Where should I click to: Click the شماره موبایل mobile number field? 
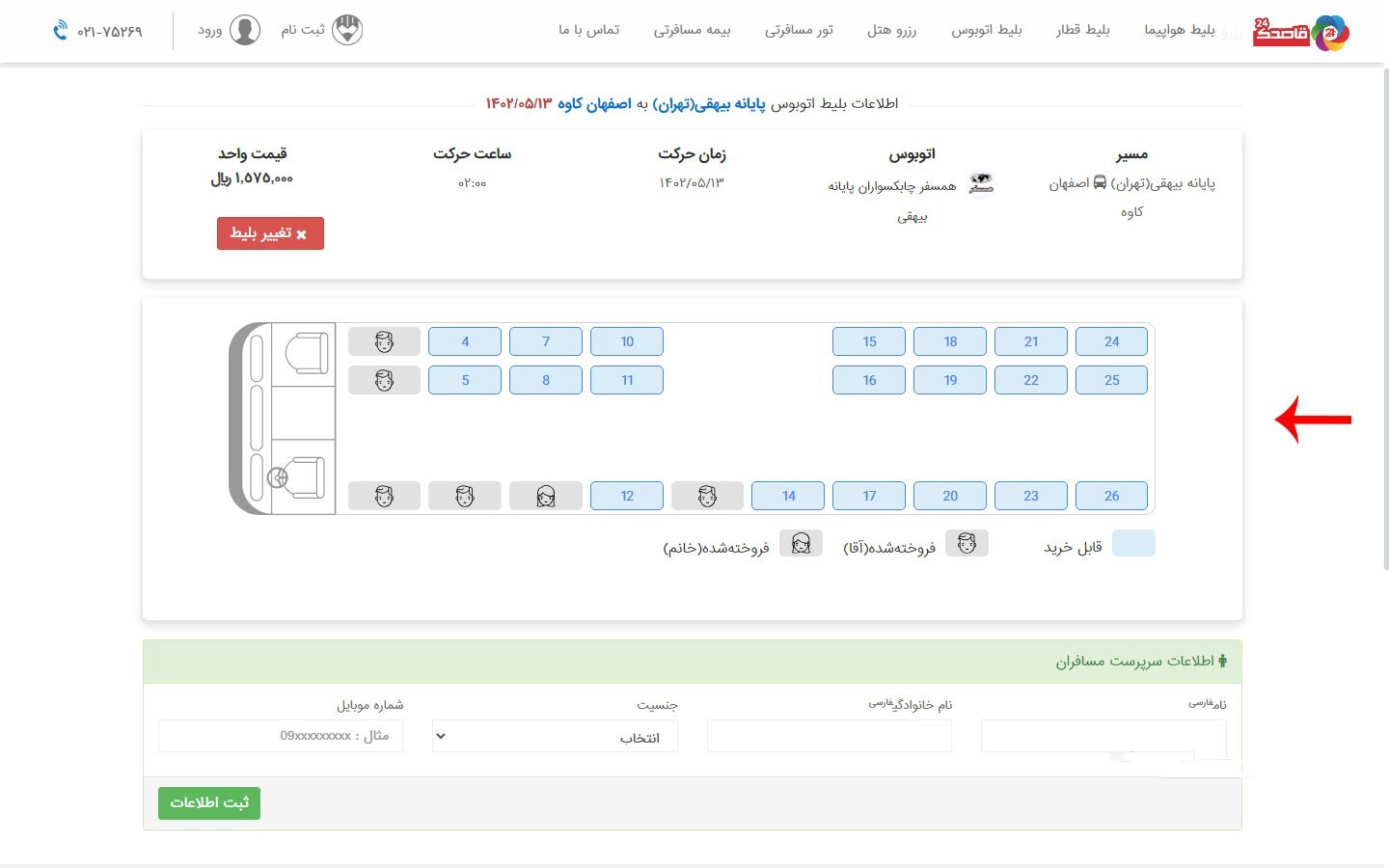tap(281, 736)
